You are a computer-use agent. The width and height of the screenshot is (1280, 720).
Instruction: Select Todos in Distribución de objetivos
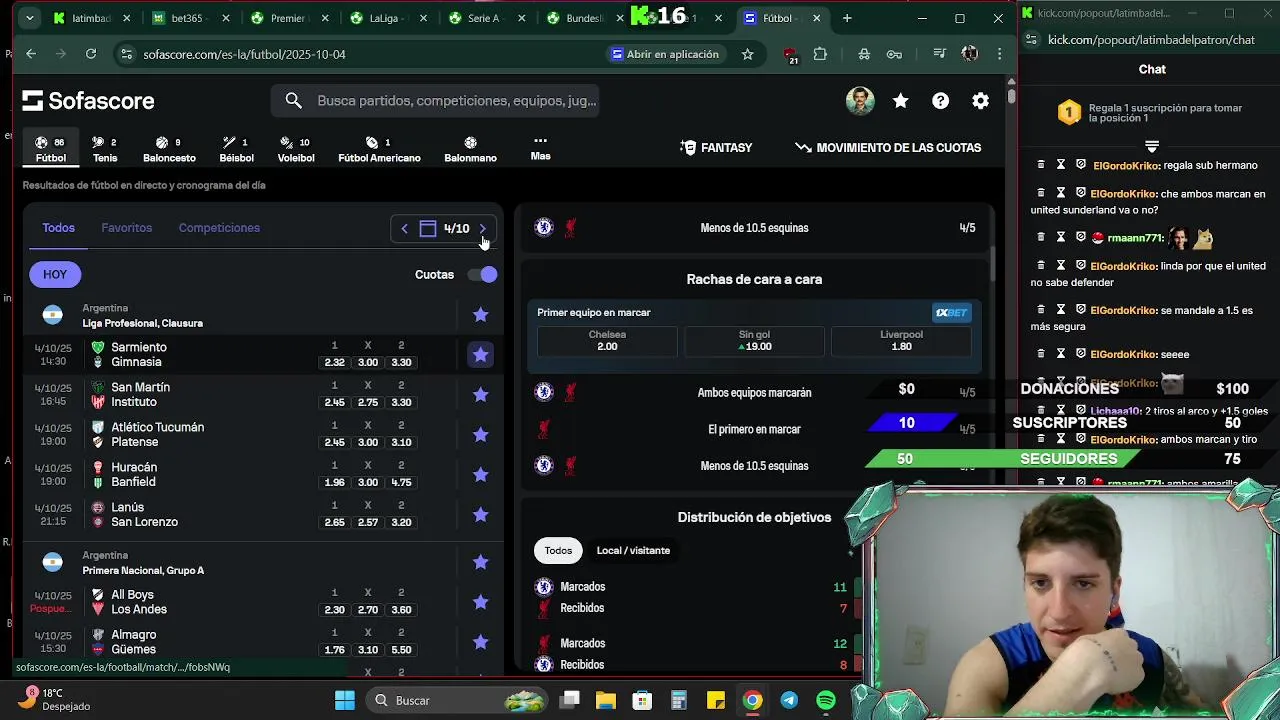pos(558,551)
